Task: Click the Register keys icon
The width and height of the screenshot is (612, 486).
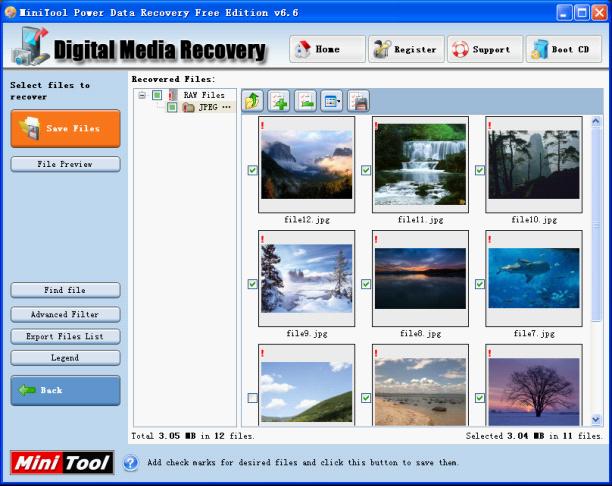Action: pyautogui.click(x=382, y=49)
